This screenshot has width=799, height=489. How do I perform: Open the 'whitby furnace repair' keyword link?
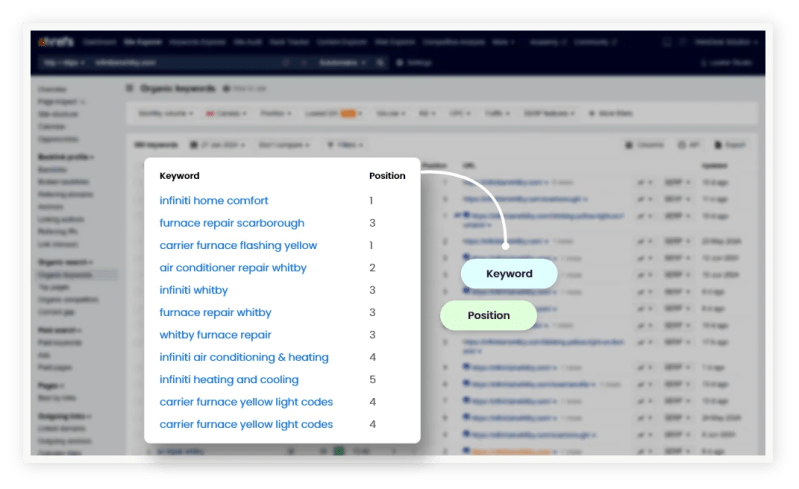(215, 335)
